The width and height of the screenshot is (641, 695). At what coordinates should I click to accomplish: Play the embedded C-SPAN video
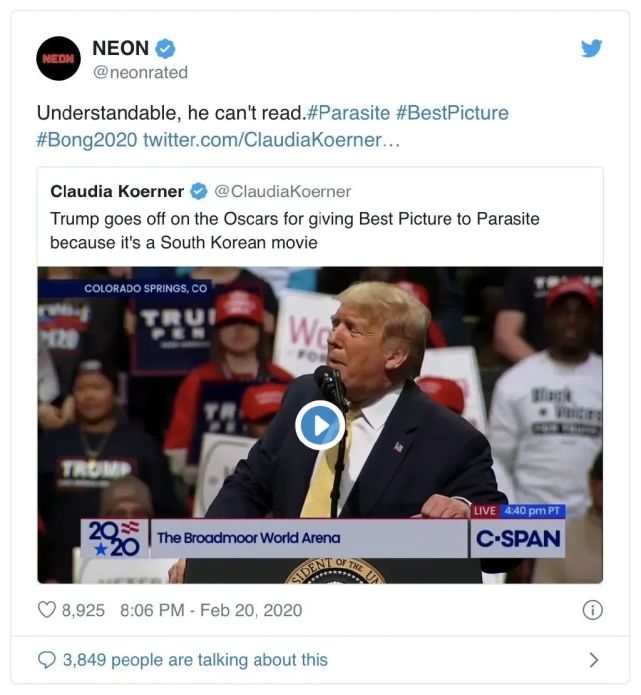click(320, 427)
